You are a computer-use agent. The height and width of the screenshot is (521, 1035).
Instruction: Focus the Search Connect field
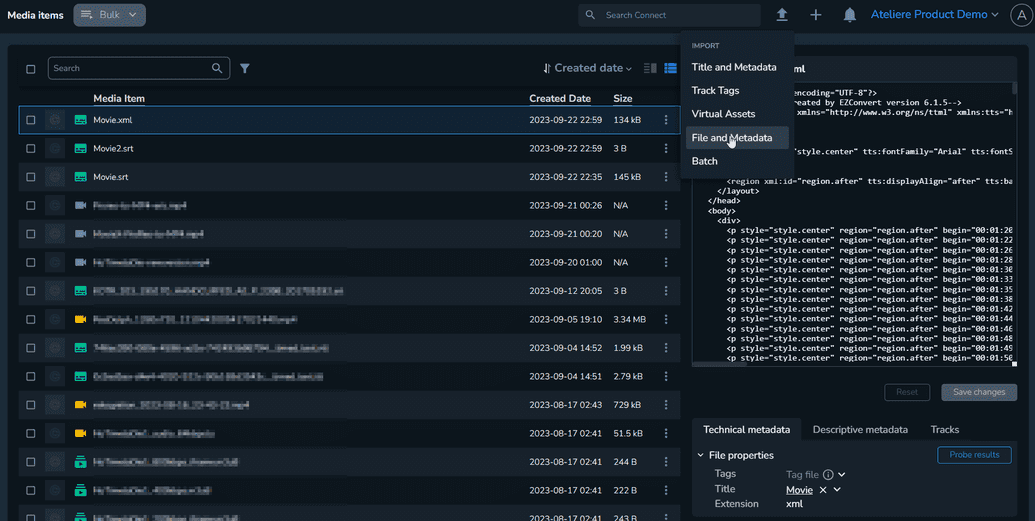pos(669,15)
